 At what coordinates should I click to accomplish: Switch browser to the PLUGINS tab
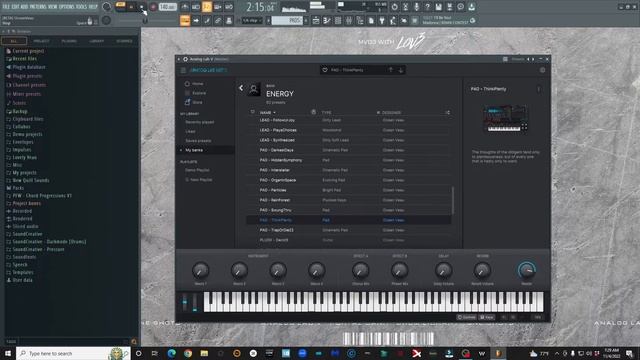coord(69,41)
